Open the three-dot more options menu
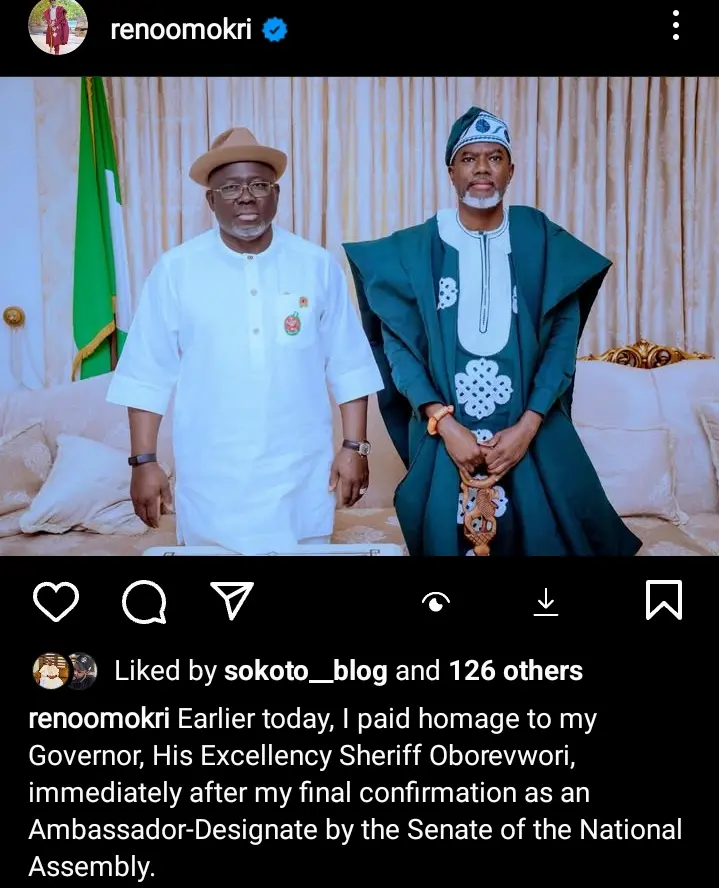The image size is (719, 888). tap(676, 27)
